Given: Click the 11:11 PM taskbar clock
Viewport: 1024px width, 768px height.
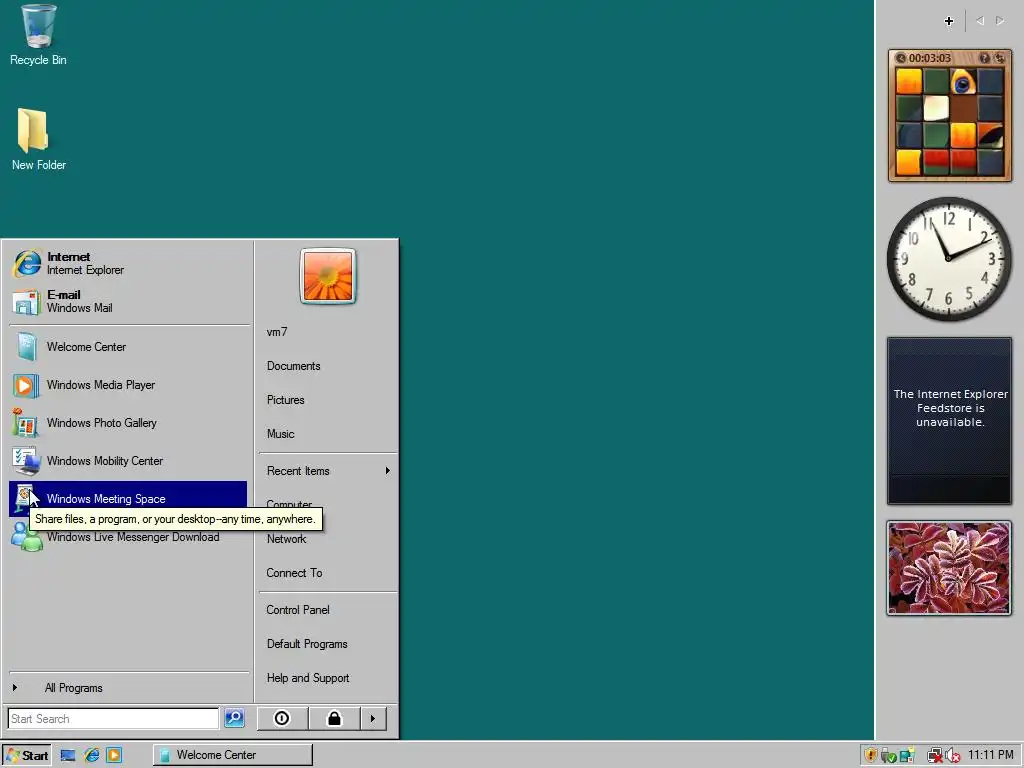Looking at the screenshot, I should [990, 755].
